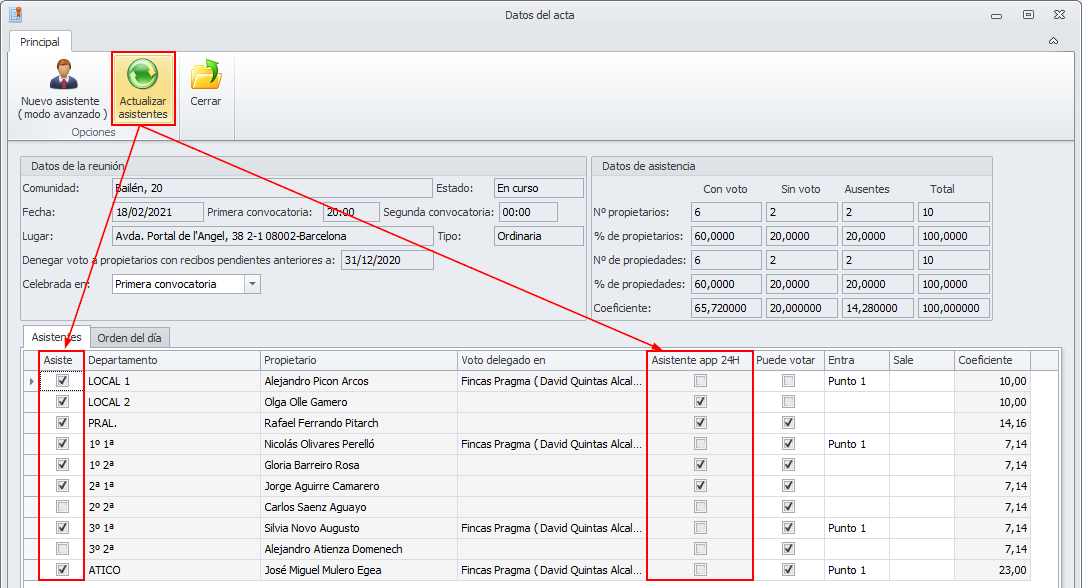This screenshot has width=1082, height=588.
Task: Collapse the ribbon with the chevron arrow
Action: tap(1053, 41)
